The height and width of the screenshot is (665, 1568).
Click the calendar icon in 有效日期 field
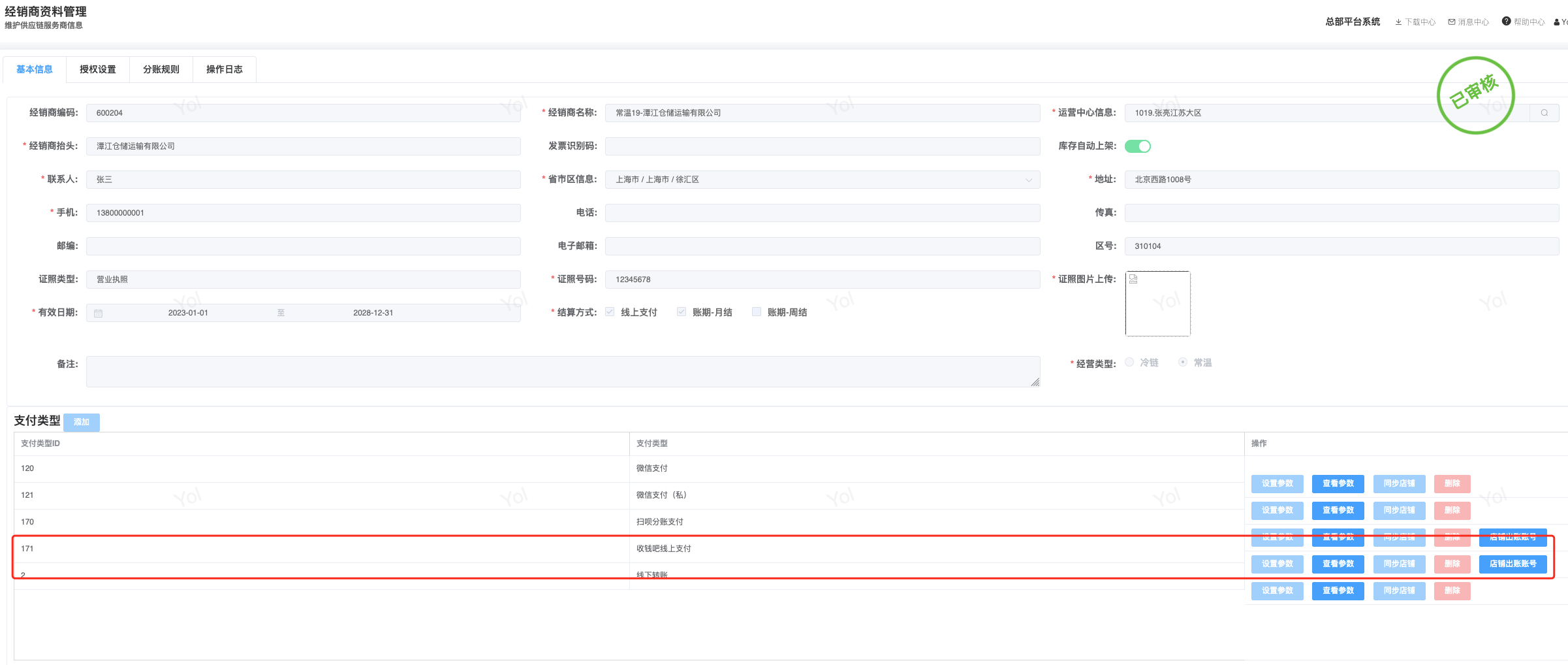(99, 314)
